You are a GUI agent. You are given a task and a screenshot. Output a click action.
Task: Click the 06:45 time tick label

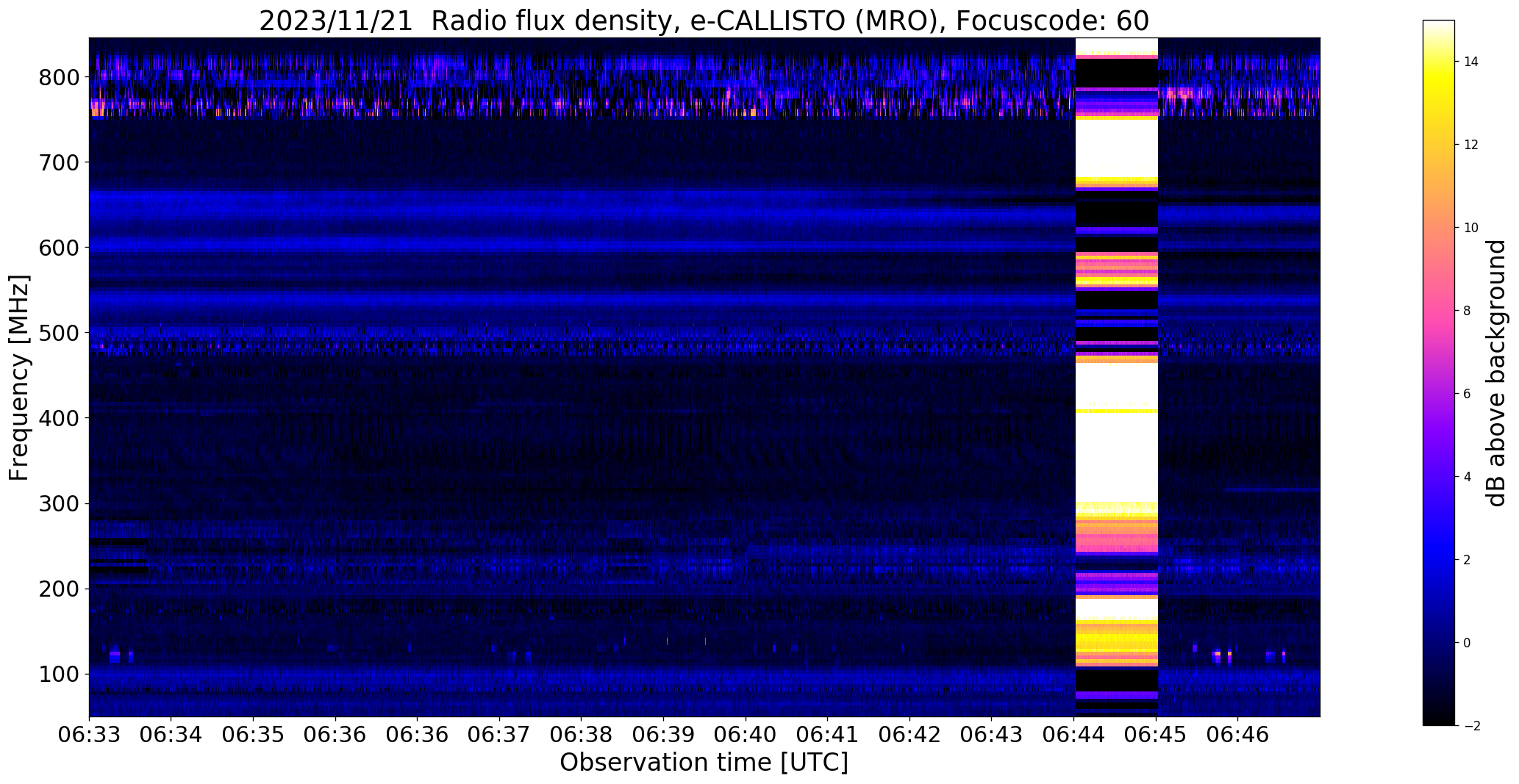click(1157, 736)
